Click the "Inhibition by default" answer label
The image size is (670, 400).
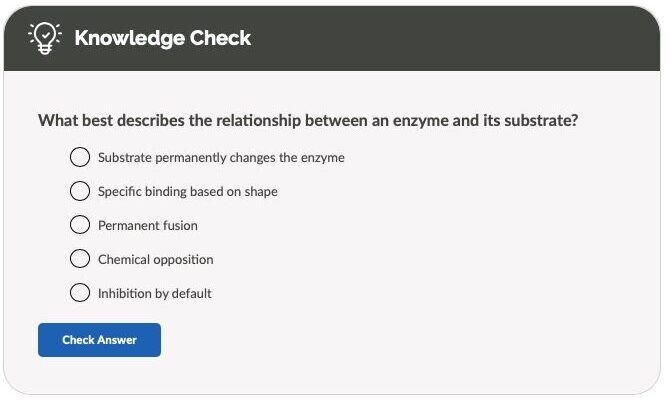[x=154, y=293]
